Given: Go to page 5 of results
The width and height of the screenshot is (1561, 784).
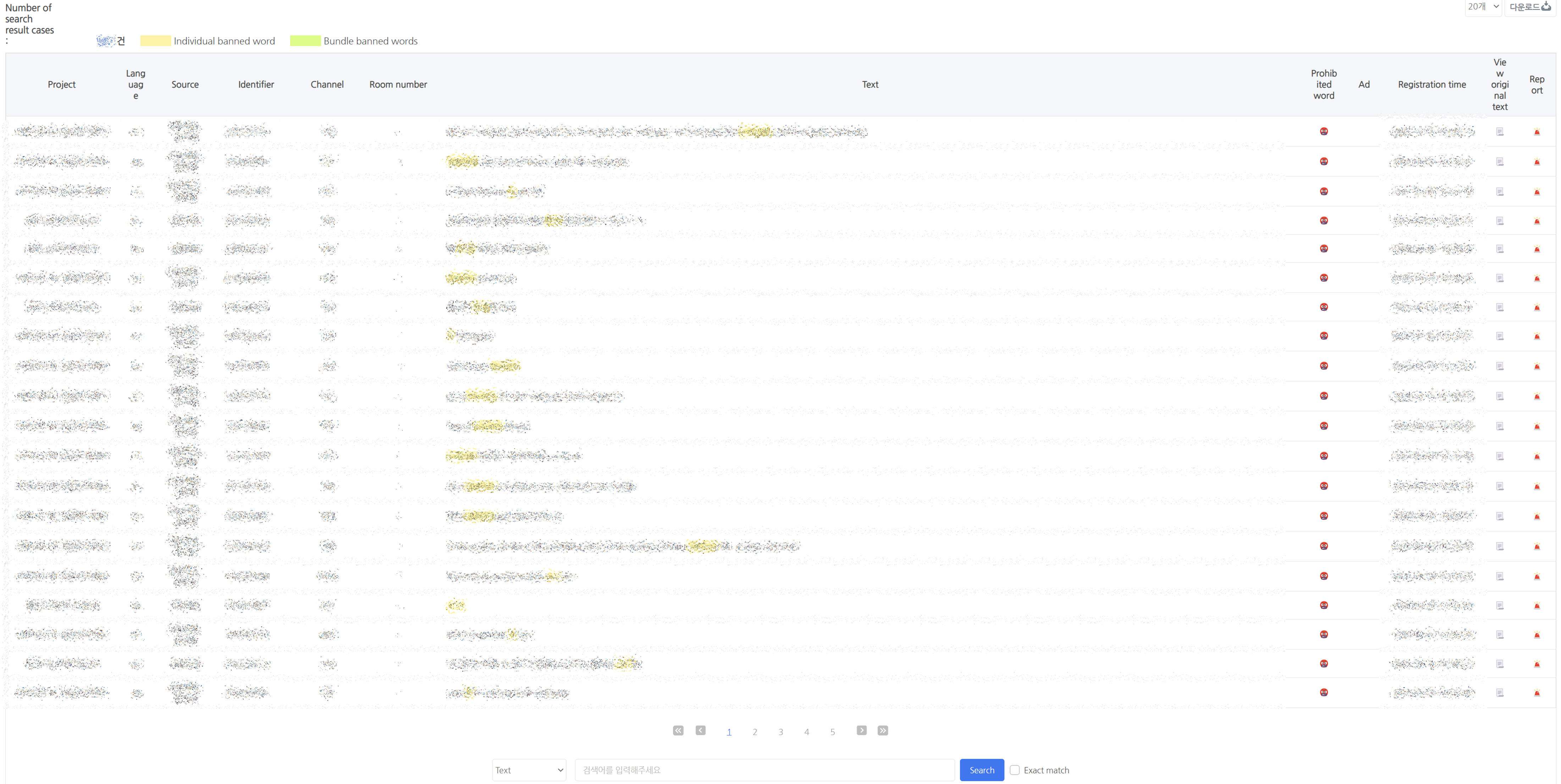Looking at the screenshot, I should tap(833, 732).
